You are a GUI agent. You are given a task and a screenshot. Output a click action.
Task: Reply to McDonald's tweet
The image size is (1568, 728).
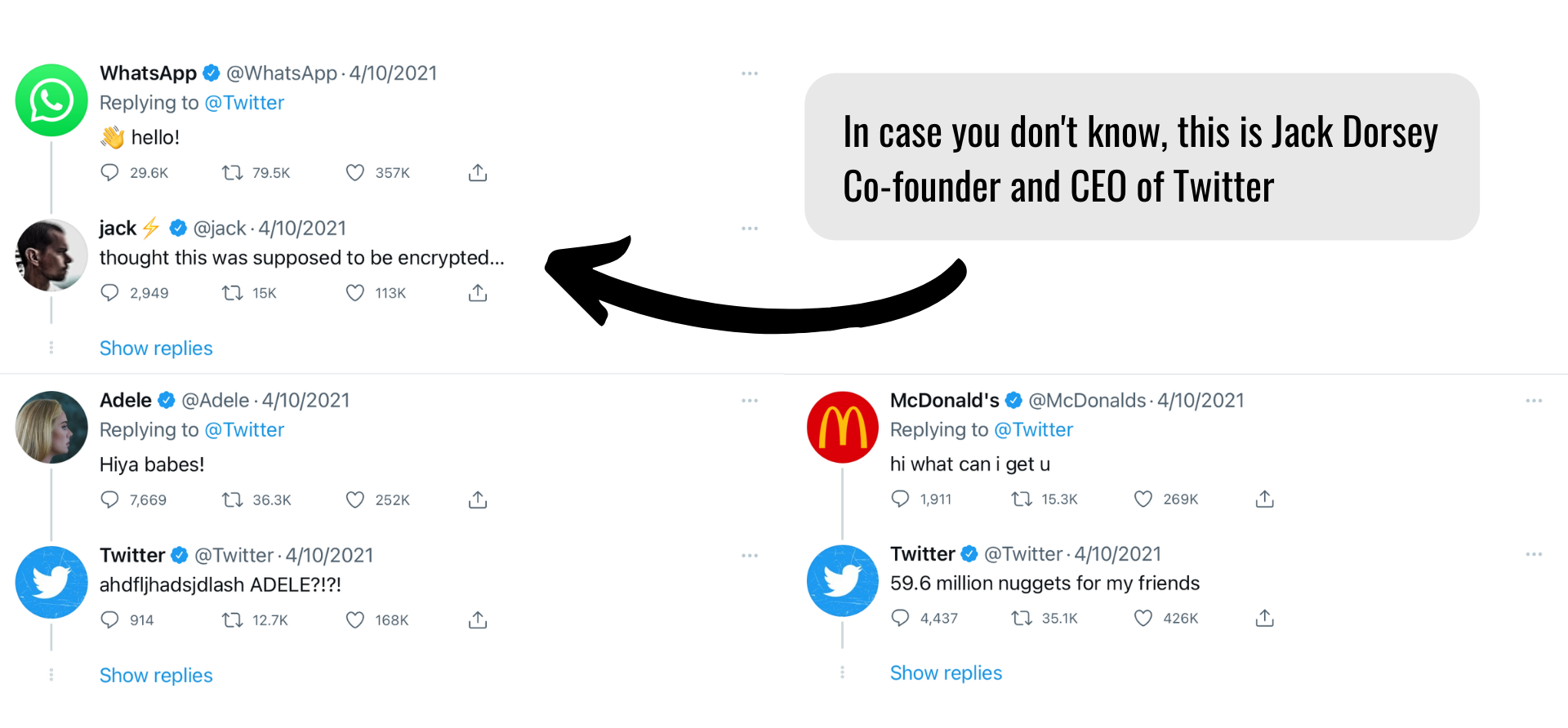[900, 499]
